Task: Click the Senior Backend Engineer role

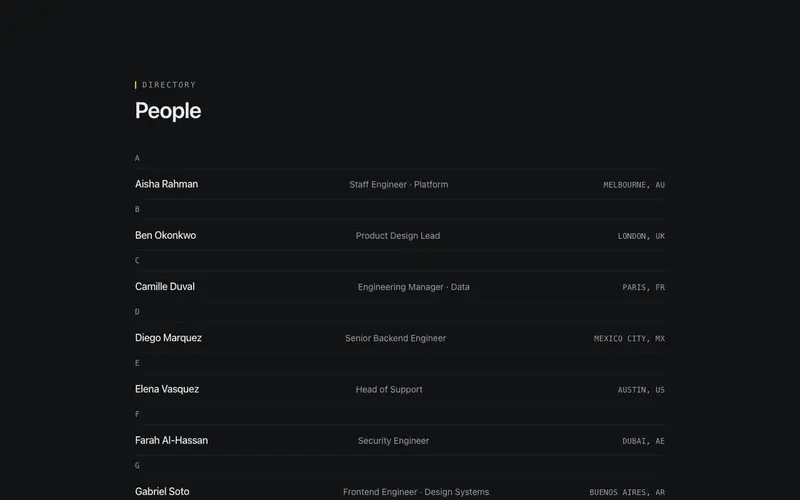Action: [395, 338]
